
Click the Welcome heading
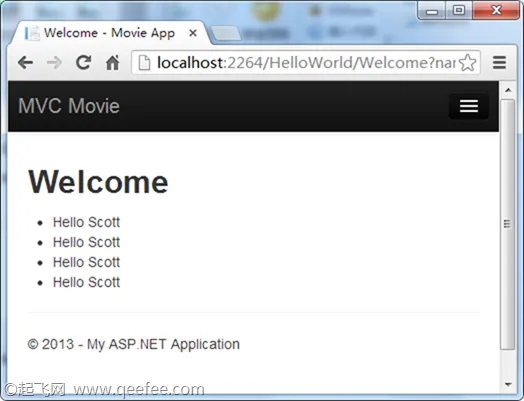pyautogui.click(x=98, y=182)
